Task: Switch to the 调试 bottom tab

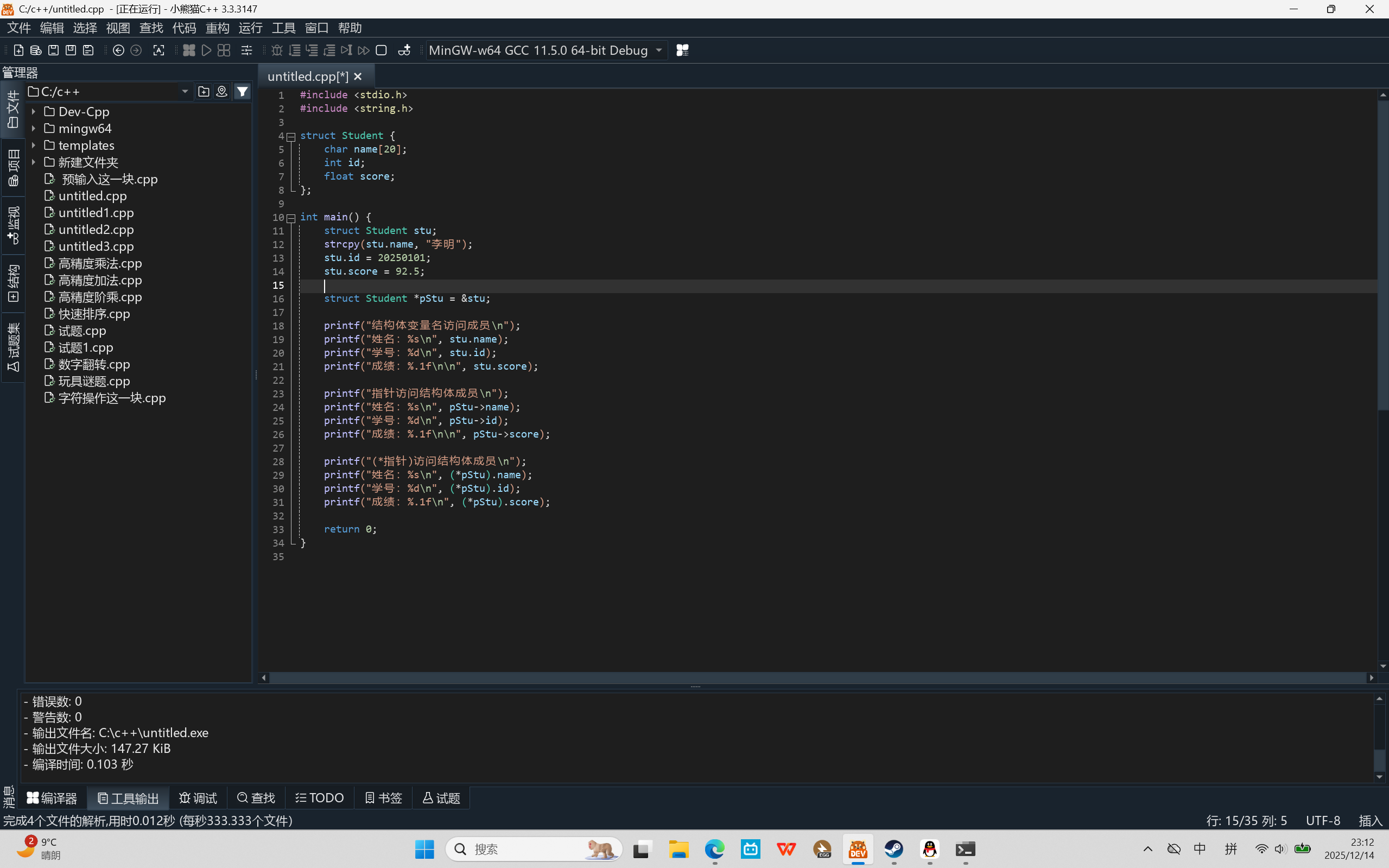Action: click(x=198, y=798)
